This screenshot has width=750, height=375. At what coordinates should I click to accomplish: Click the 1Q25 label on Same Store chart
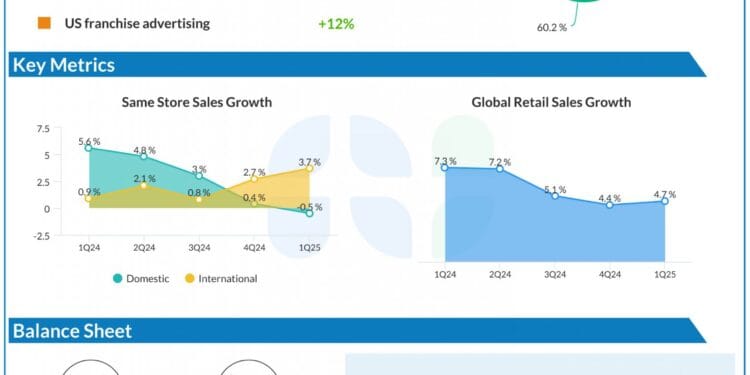tap(309, 248)
